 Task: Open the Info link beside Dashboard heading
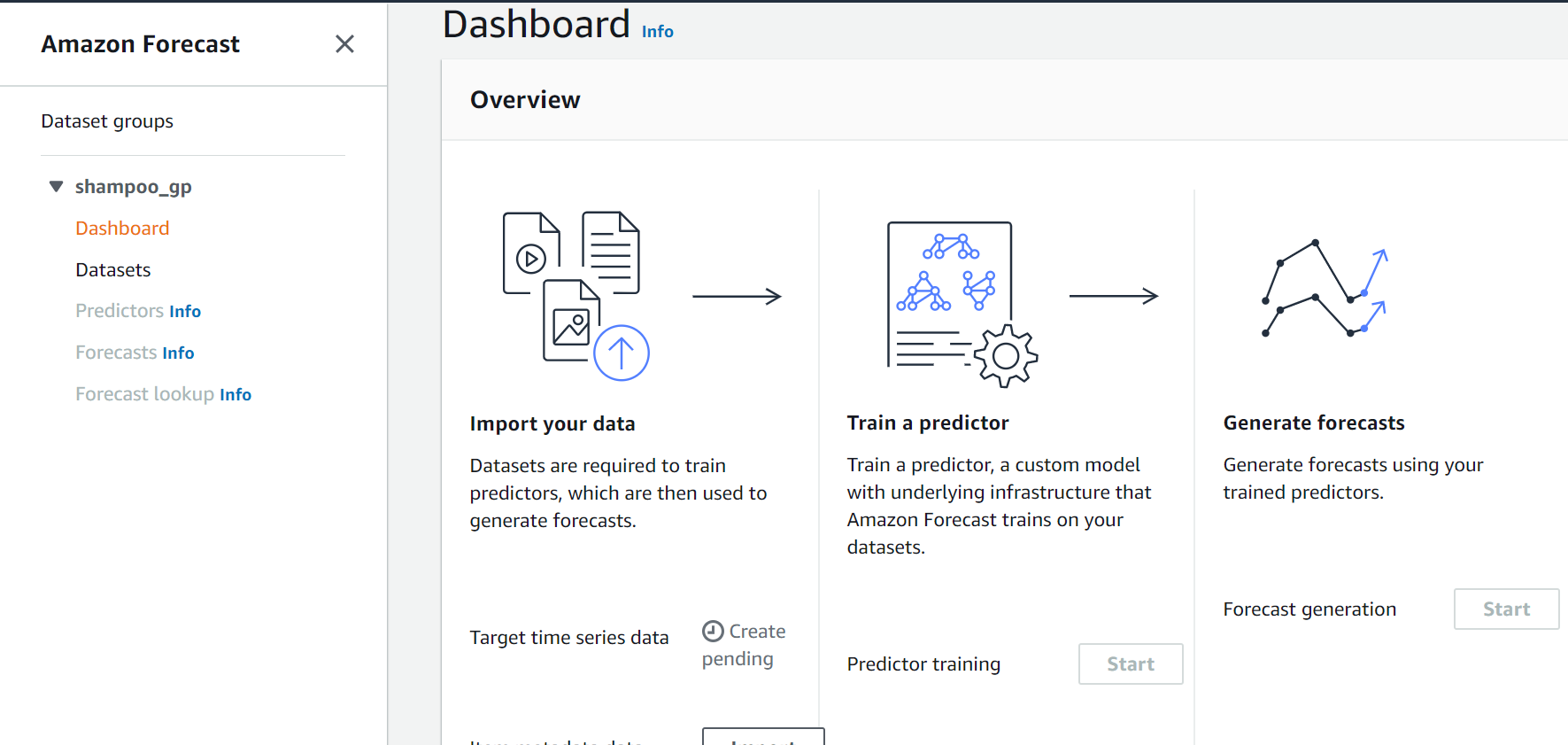[657, 32]
